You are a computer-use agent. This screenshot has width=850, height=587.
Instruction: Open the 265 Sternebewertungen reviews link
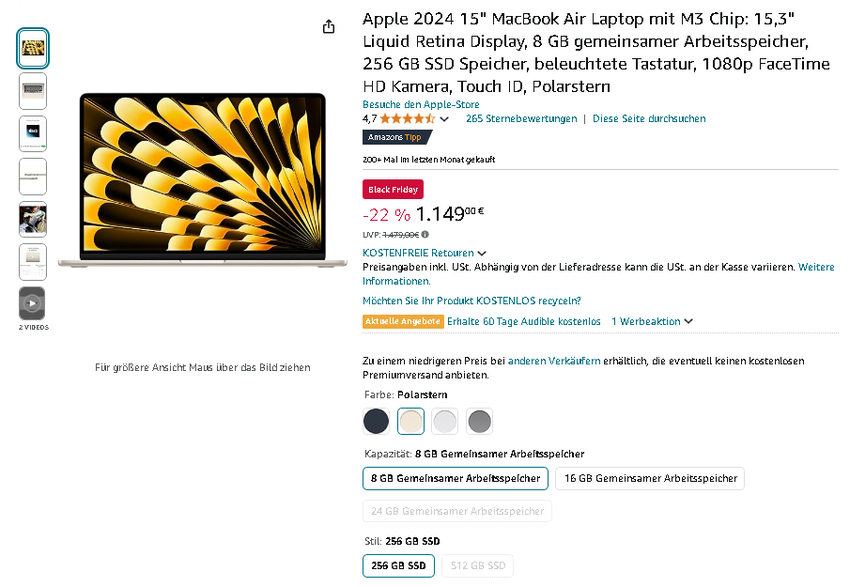(521, 119)
